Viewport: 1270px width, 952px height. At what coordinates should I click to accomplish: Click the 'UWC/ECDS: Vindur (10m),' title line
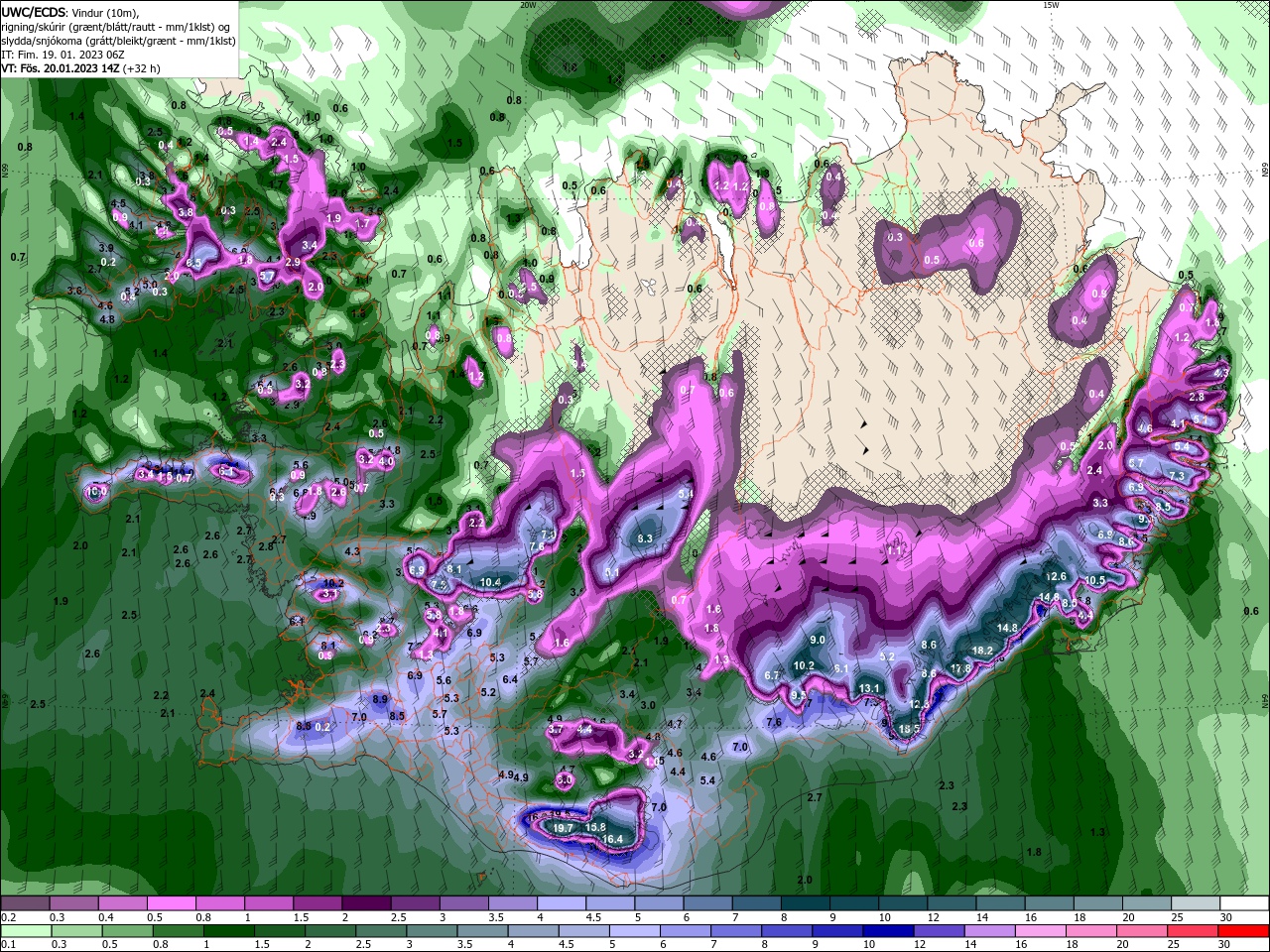click(69, 13)
